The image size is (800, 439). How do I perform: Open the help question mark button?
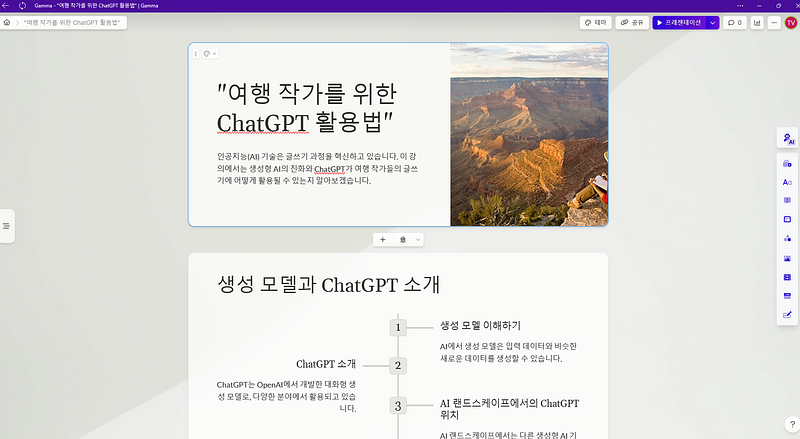pyautogui.click(x=792, y=424)
